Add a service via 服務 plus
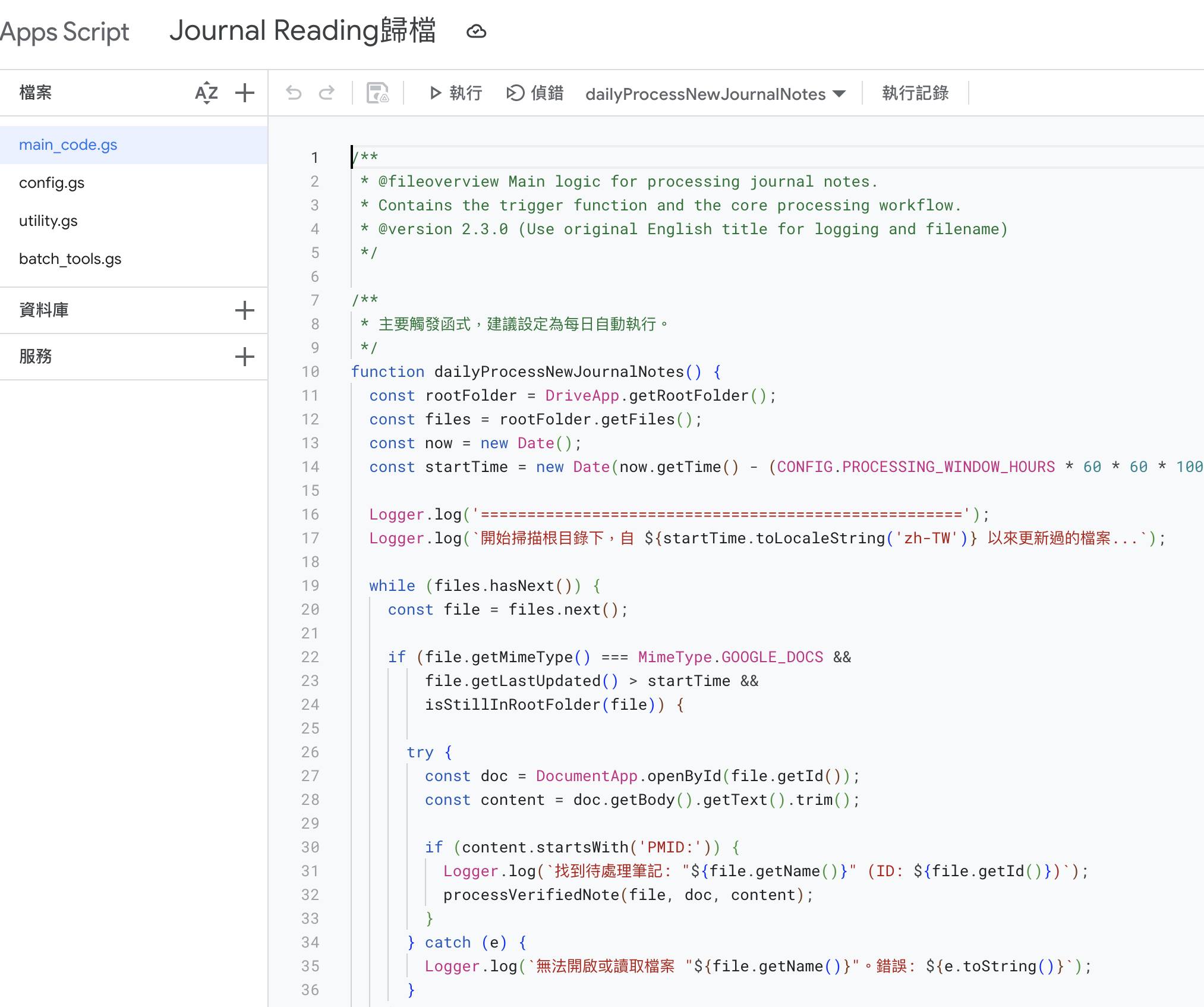This screenshot has width=1204, height=1007. pos(244,357)
